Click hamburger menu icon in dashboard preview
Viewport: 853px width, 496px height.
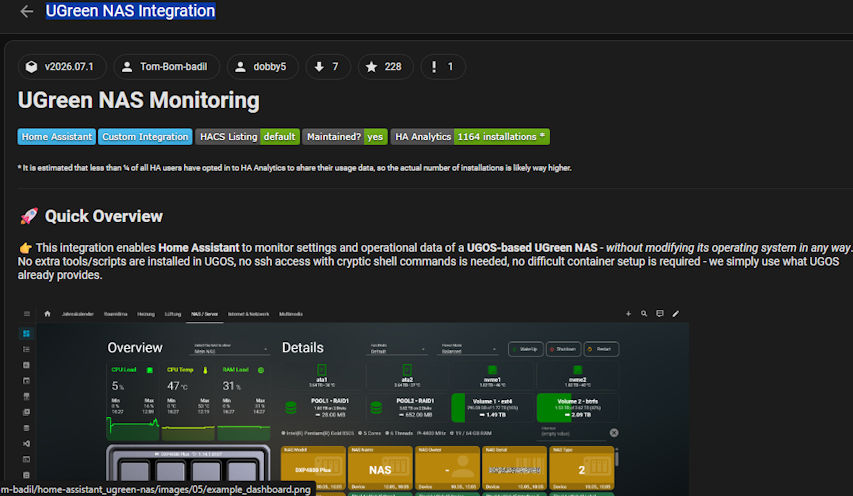[x=27, y=314]
